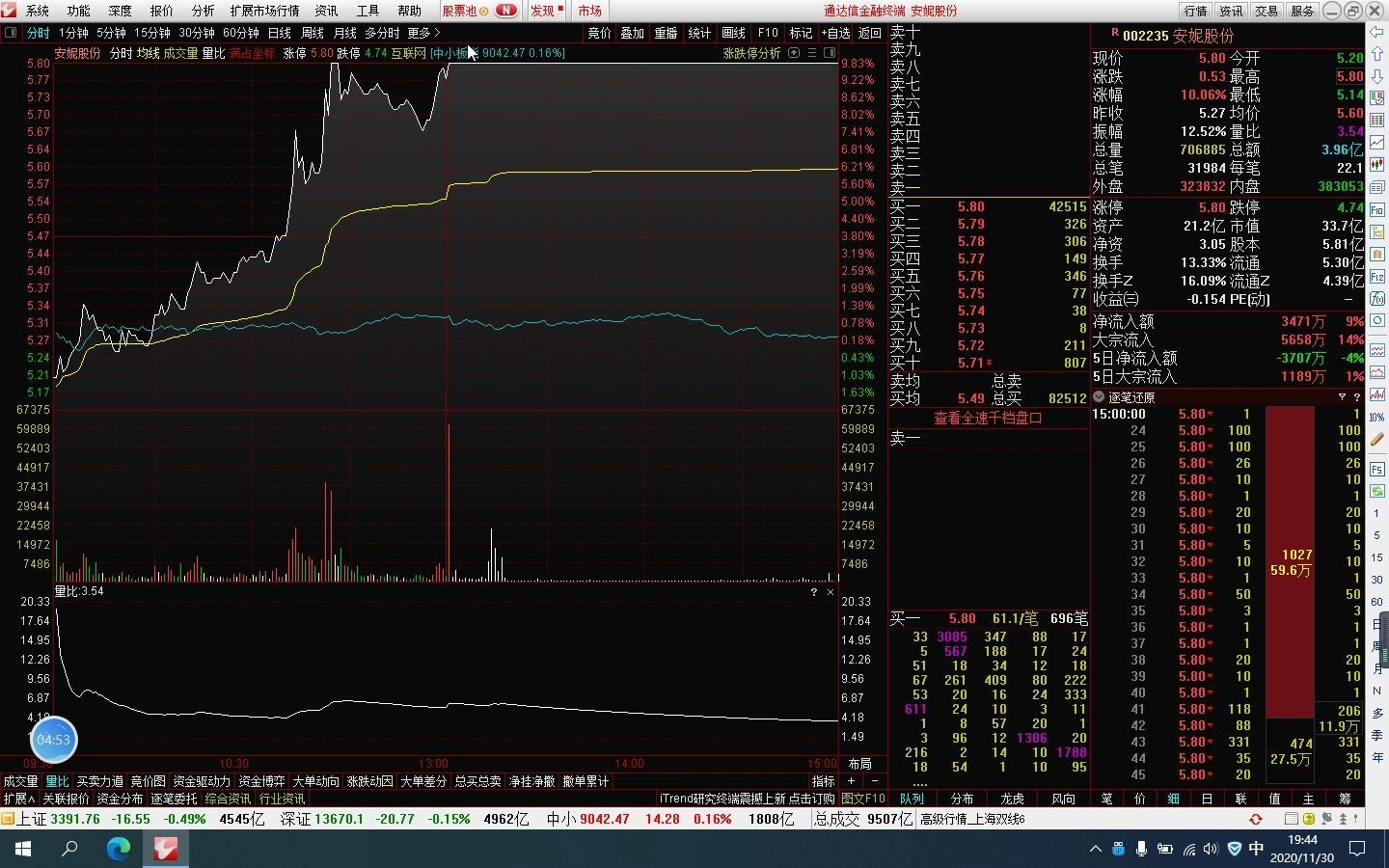Expand the 扩展 panel arrow
This screenshot has width=1389, height=868.
coord(18,799)
